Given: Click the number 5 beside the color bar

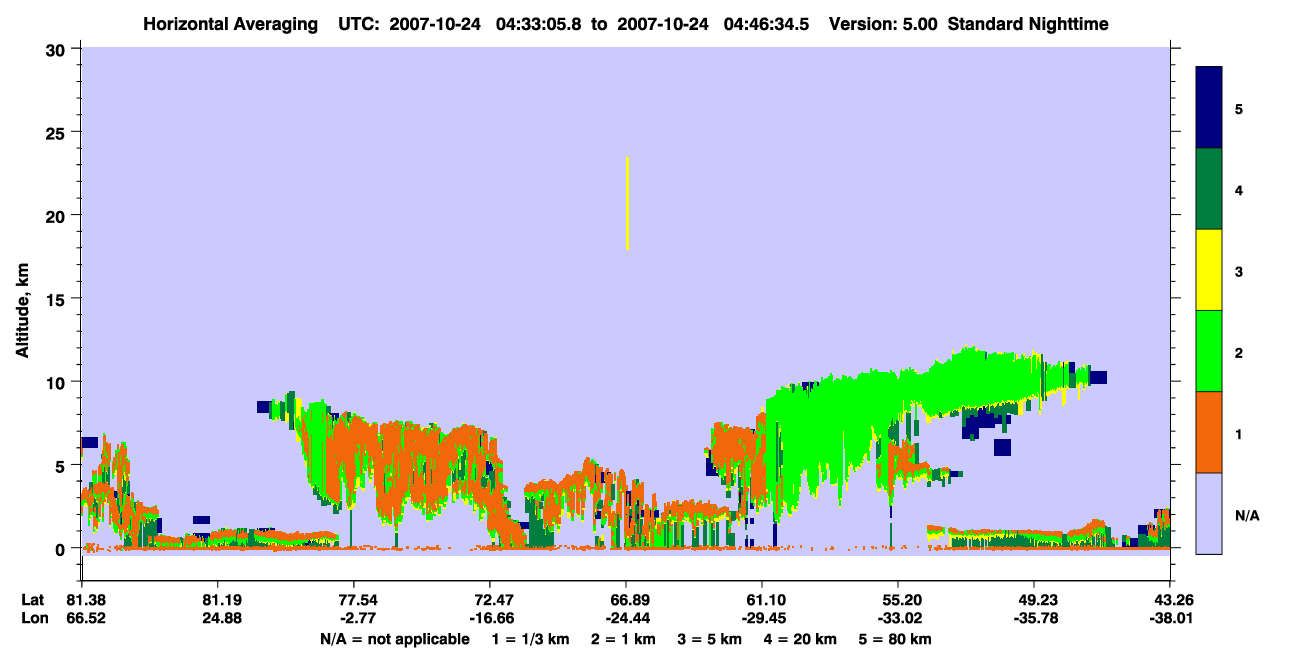Looking at the screenshot, I should (x=1239, y=108).
